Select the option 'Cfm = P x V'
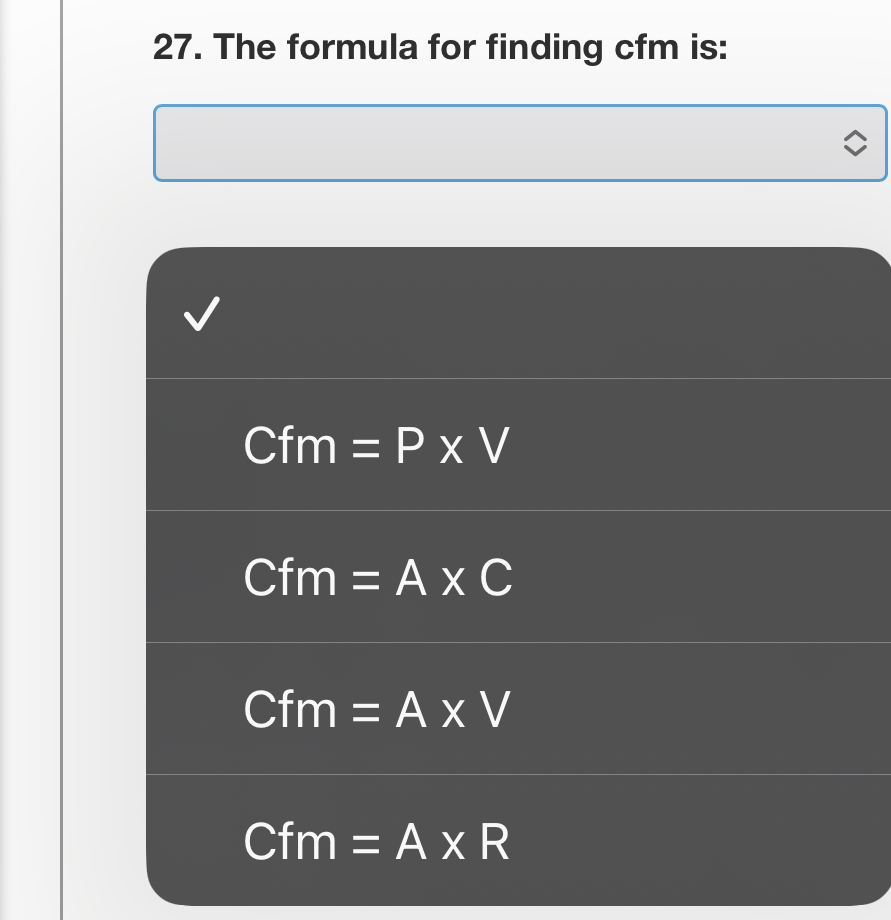891x920 pixels. tap(377, 445)
